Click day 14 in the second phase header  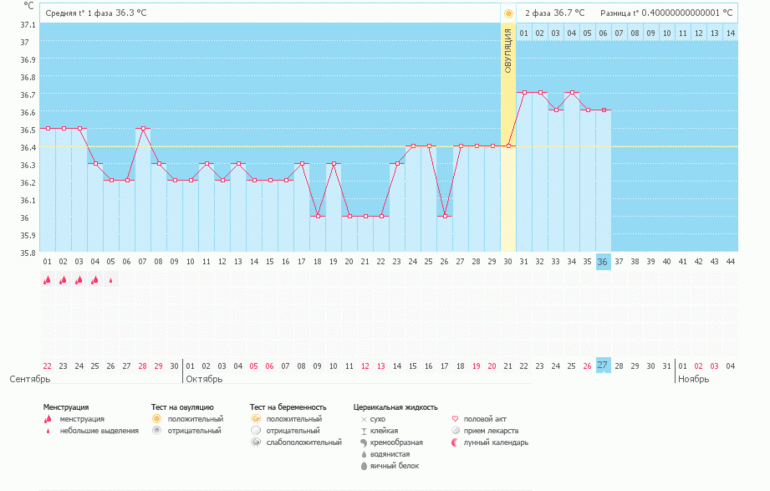click(730, 33)
